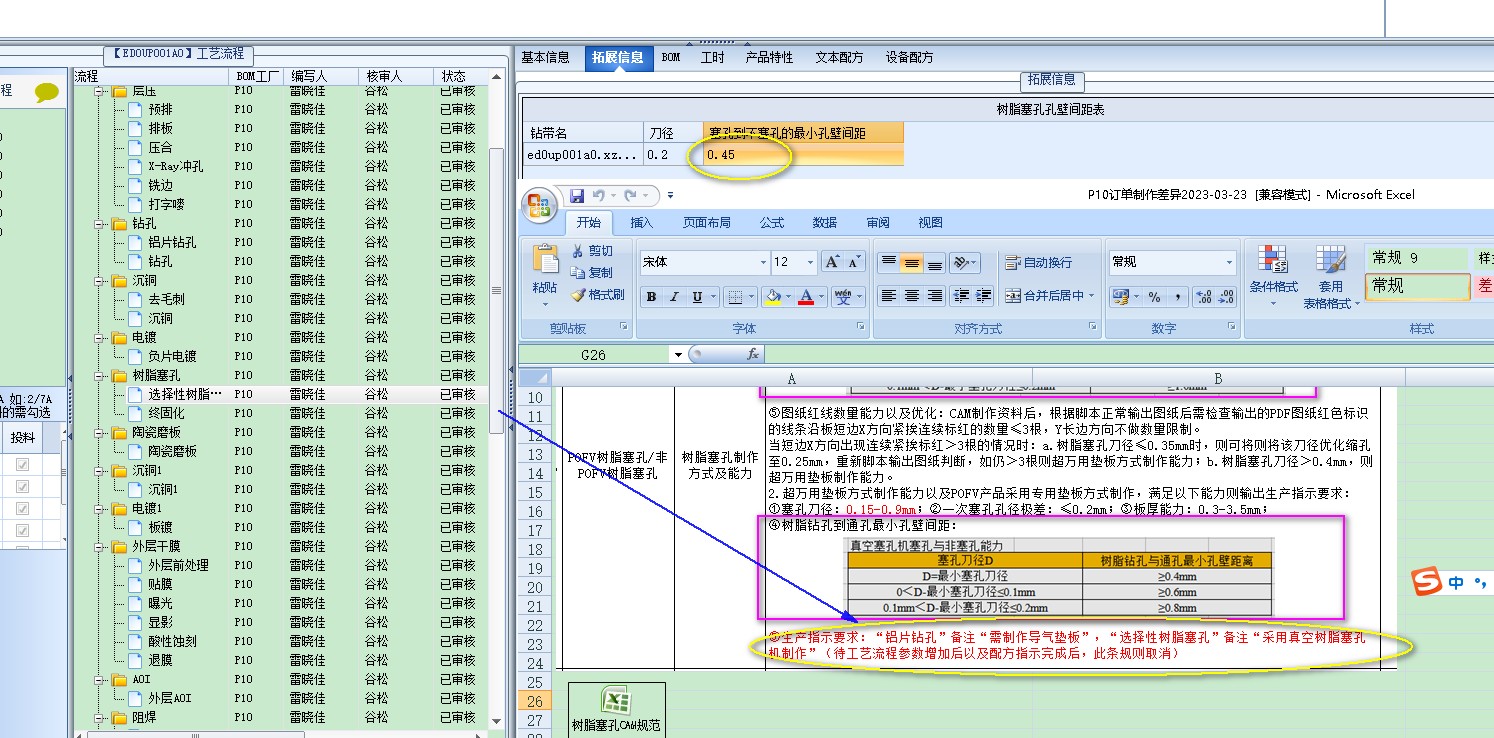Open 套用表格格式 table styles

click(1331, 276)
